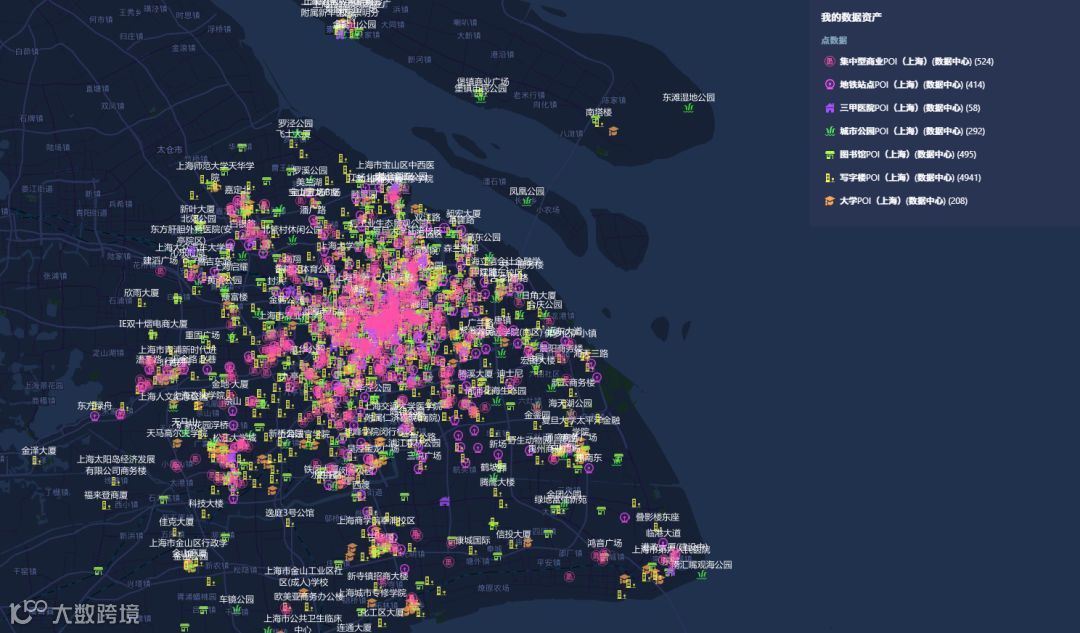Click the 写字楼POI office legend icon
This screenshot has height=633, width=1080.
[x=829, y=178]
